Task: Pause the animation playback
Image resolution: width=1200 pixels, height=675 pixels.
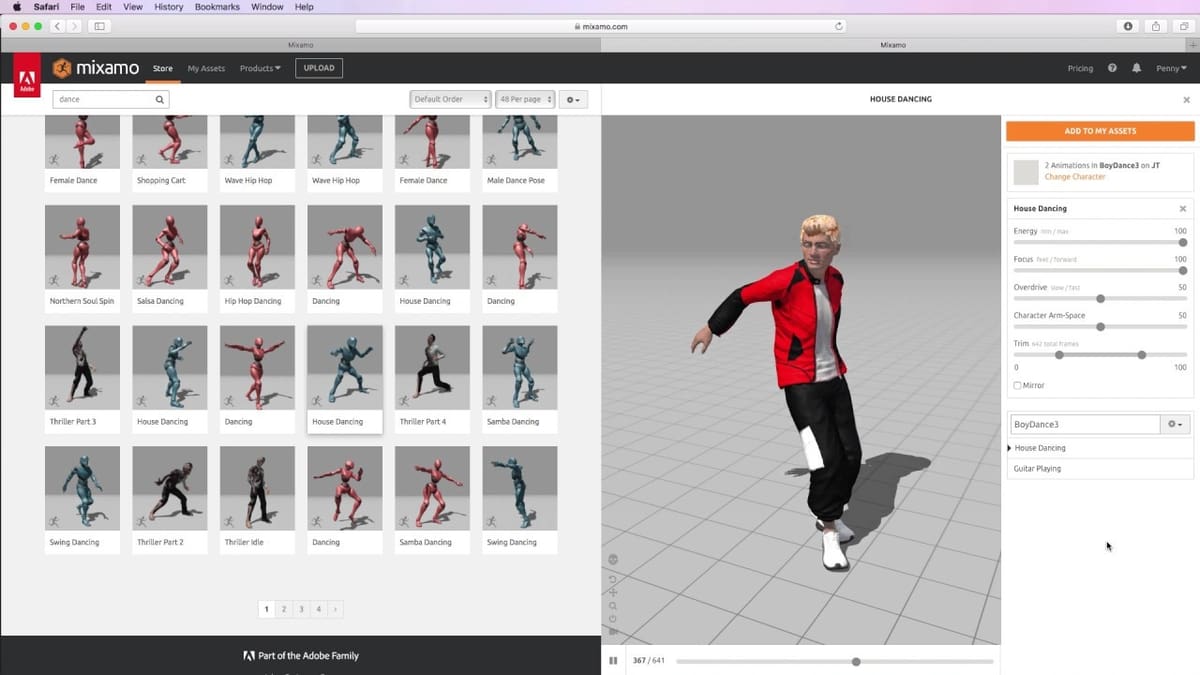Action: pyautogui.click(x=613, y=661)
